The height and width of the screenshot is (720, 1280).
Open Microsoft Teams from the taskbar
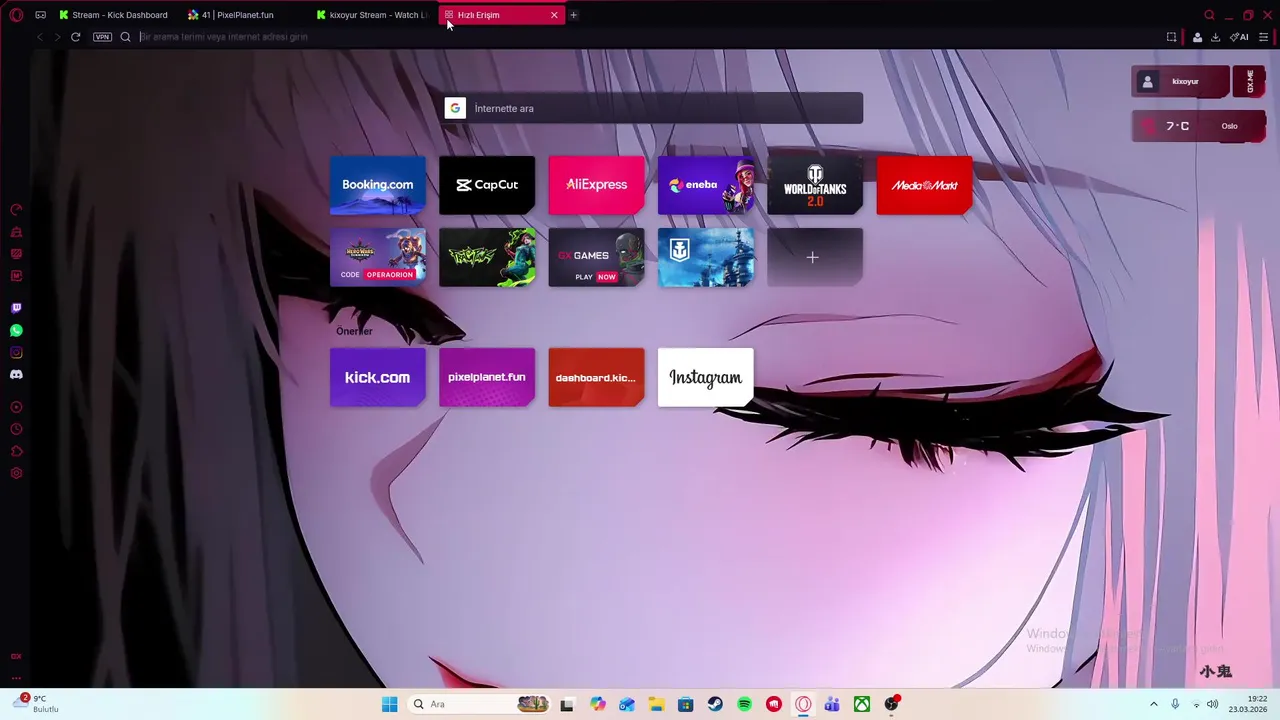coord(832,704)
